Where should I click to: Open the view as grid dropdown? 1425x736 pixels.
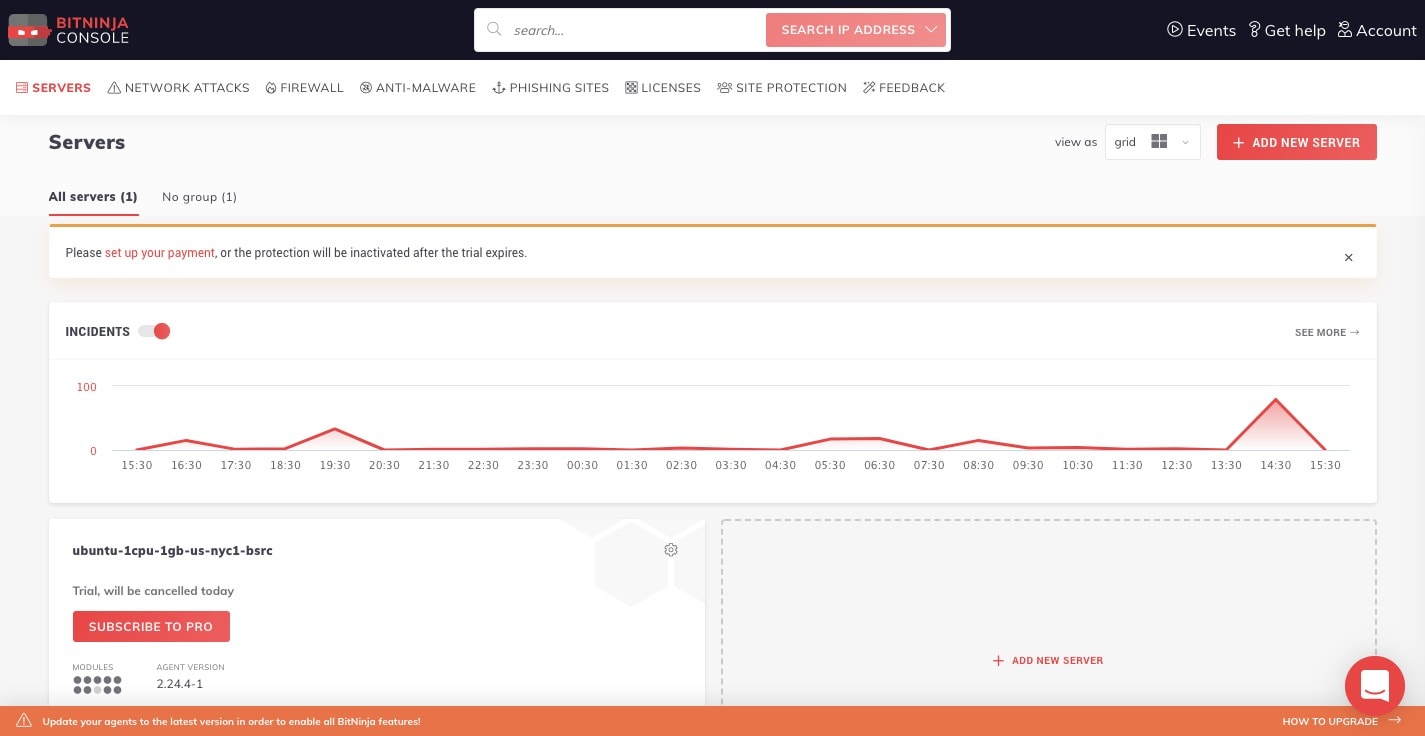tap(1152, 142)
